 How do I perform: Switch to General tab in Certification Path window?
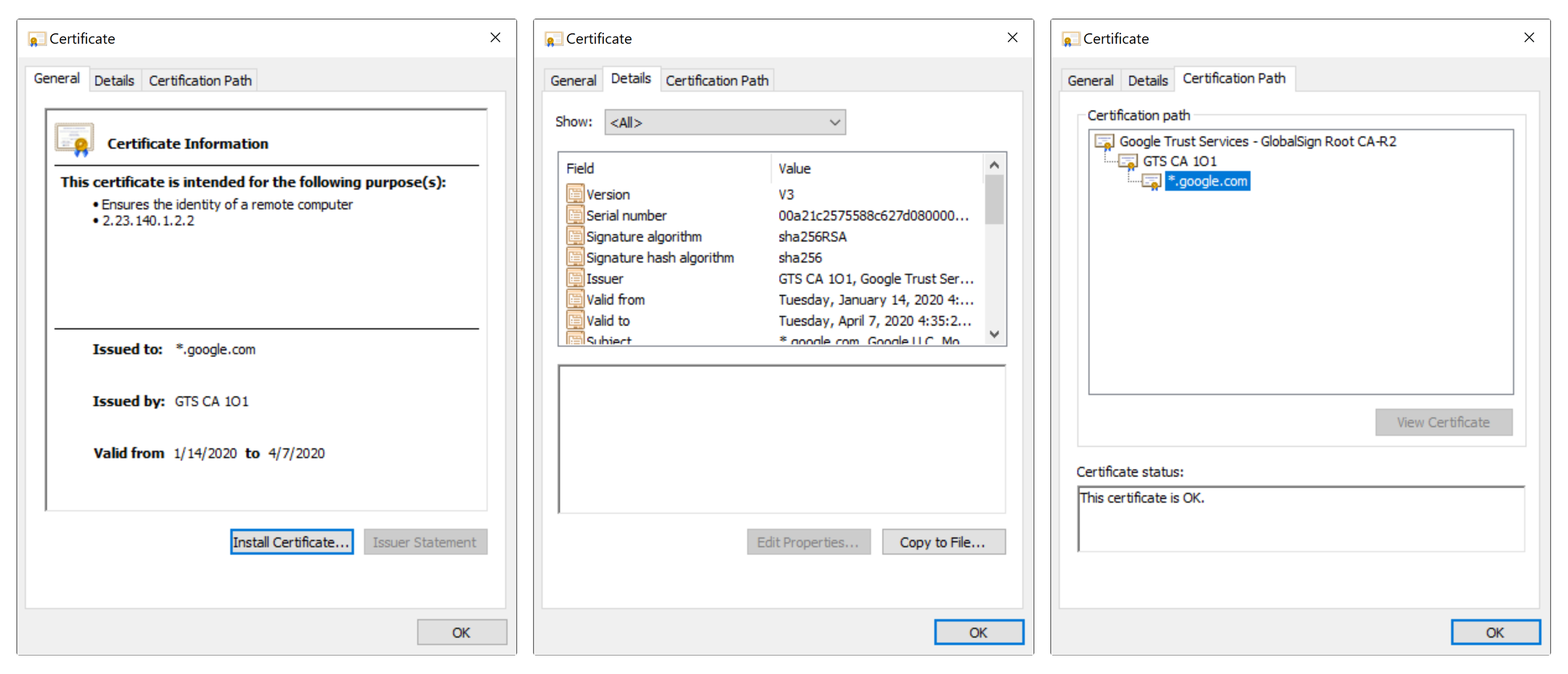point(1090,80)
